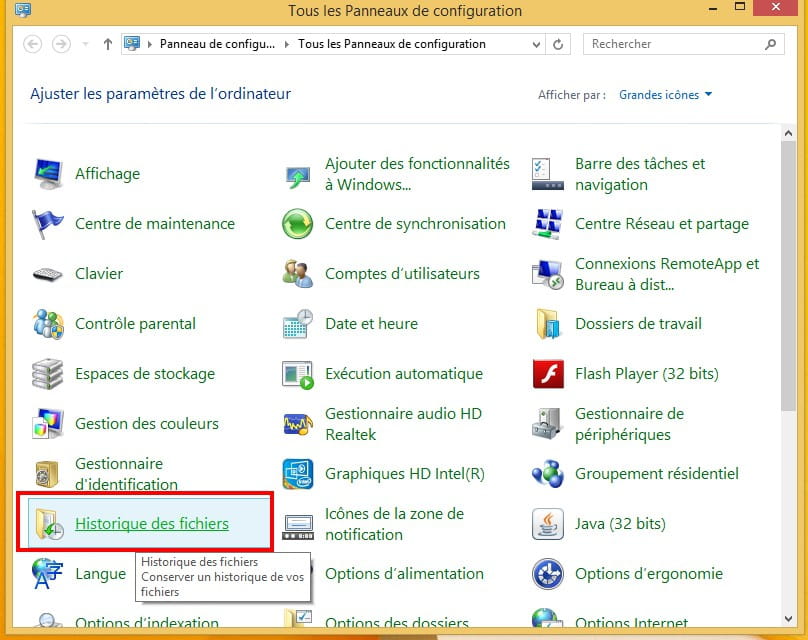The height and width of the screenshot is (640, 808).
Task: Open the recent locations dropdown arrow
Action: [85, 44]
